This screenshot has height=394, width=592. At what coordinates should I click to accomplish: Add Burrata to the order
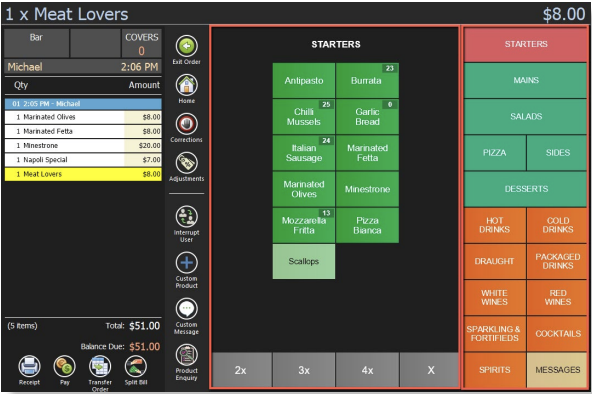coord(367,81)
